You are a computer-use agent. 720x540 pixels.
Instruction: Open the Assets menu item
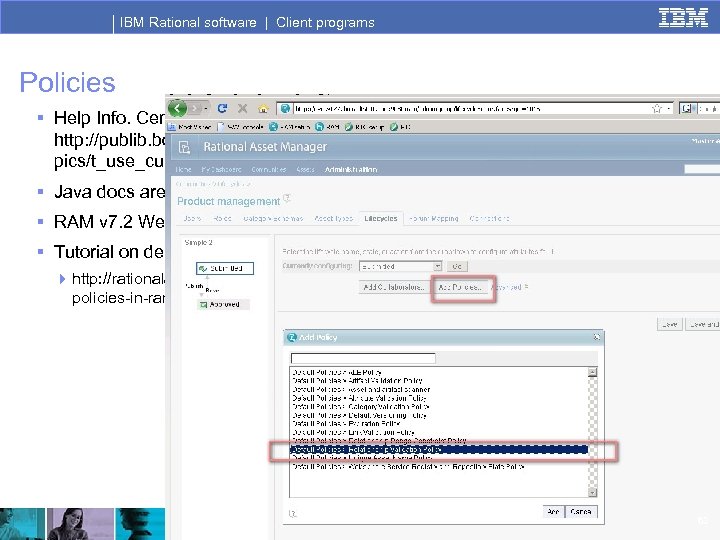[x=305, y=169]
